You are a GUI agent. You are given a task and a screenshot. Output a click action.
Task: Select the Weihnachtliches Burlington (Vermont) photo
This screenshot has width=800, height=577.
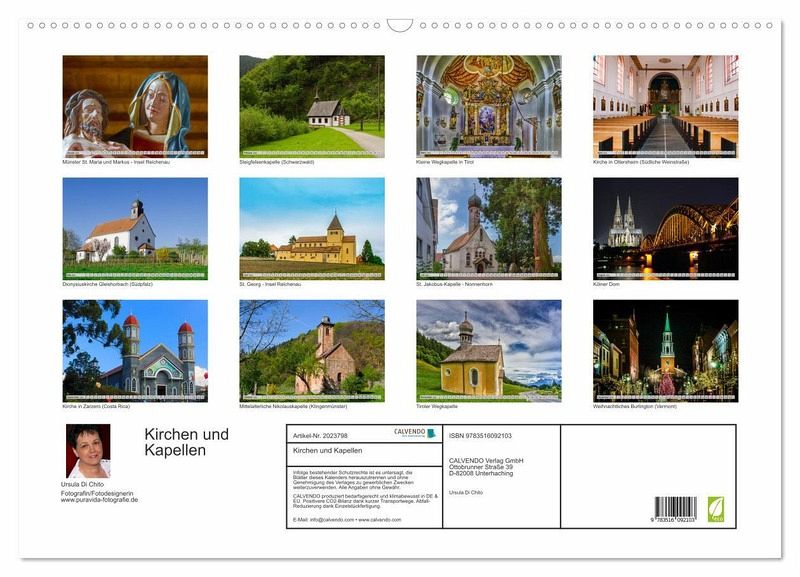point(665,350)
